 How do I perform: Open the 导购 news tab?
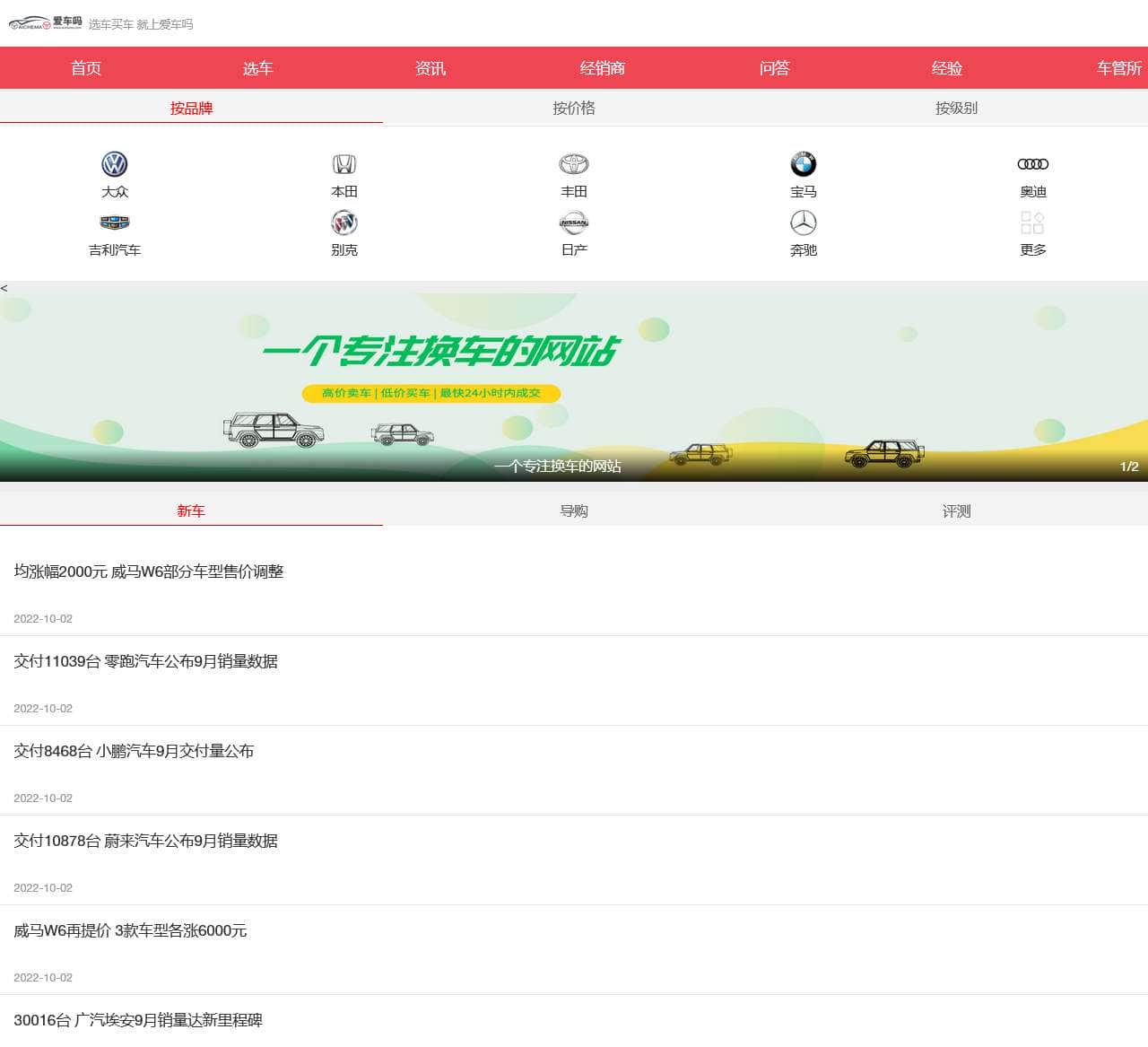click(x=574, y=510)
